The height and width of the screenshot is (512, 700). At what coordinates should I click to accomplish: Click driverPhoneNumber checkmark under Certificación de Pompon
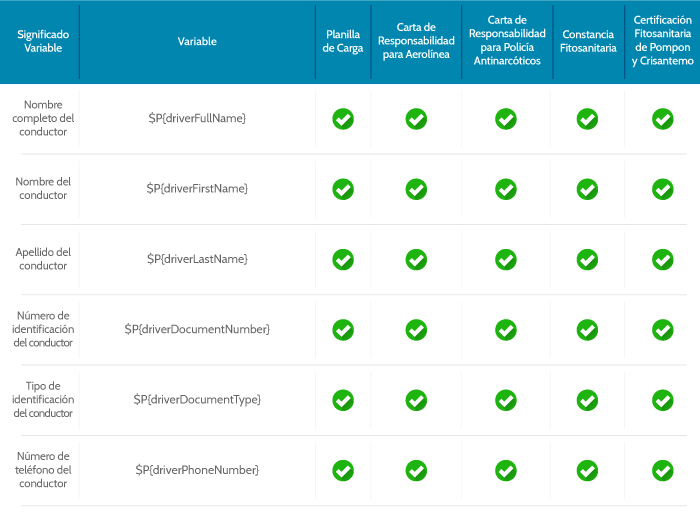click(662, 470)
